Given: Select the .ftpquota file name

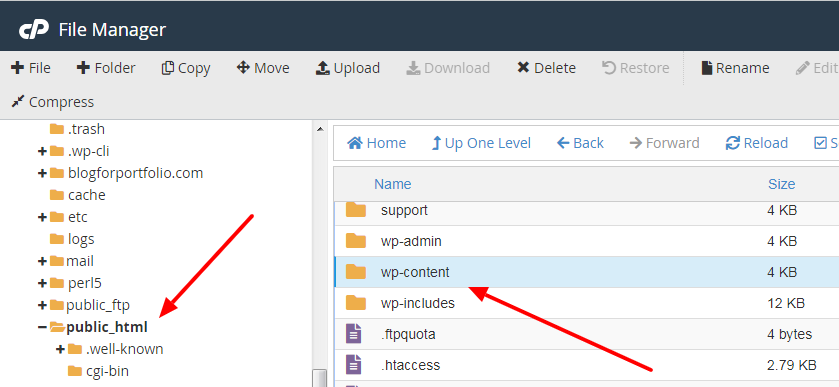Looking at the screenshot, I should (x=408, y=335).
